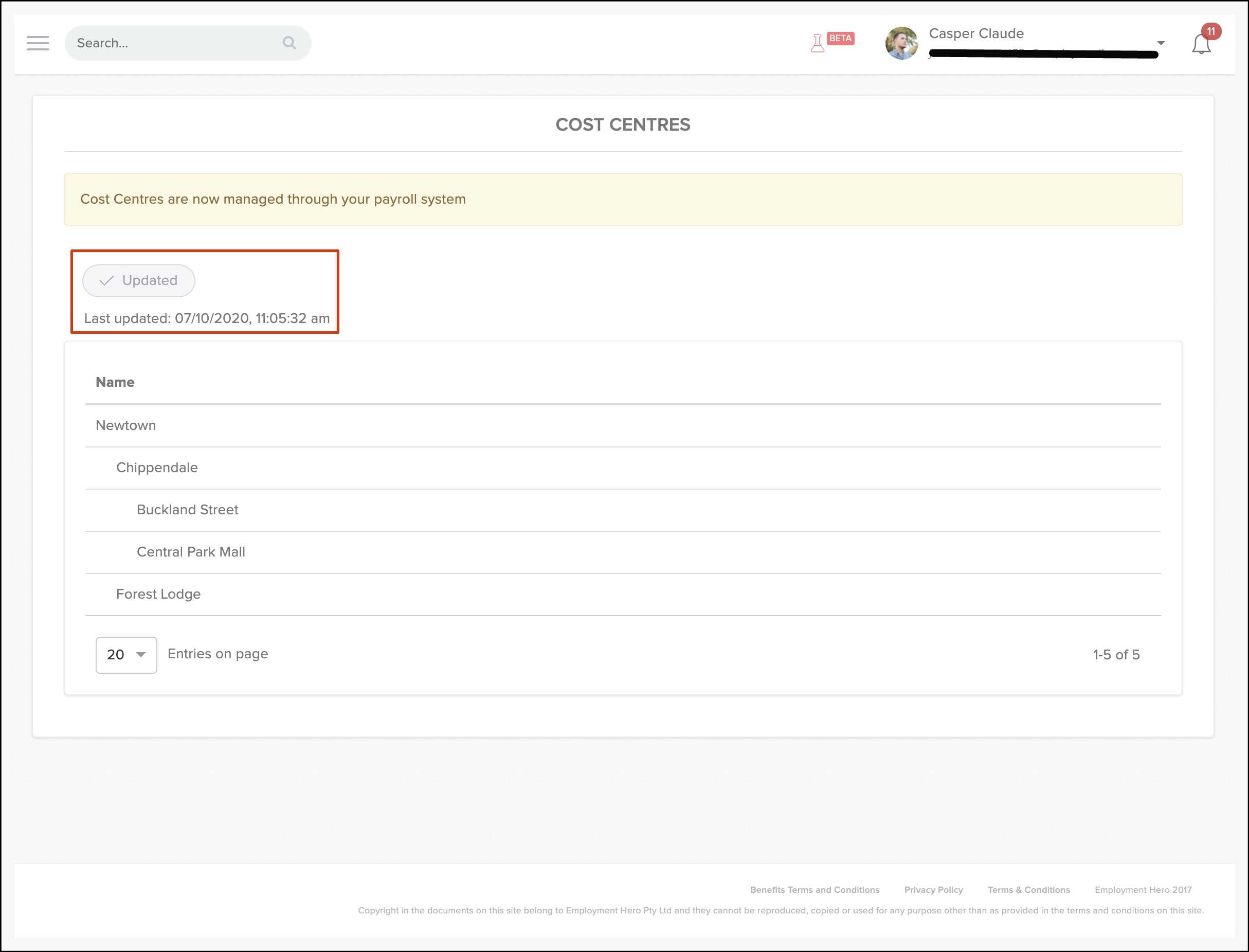Image resolution: width=1249 pixels, height=952 pixels.
Task: Open the Privacy Policy link
Action: [933, 890]
